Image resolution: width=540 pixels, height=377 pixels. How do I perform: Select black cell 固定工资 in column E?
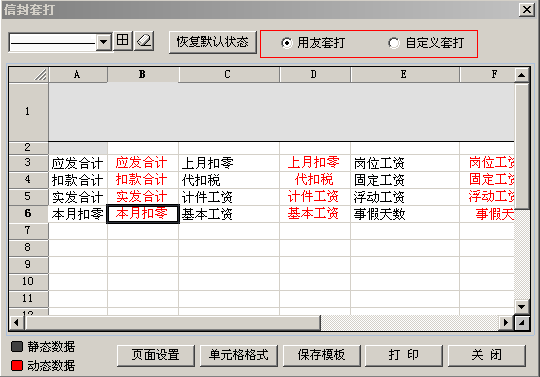point(404,180)
